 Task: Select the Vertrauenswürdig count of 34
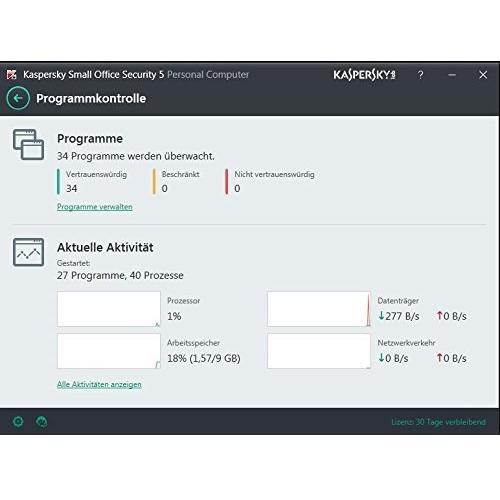pos(72,188)
